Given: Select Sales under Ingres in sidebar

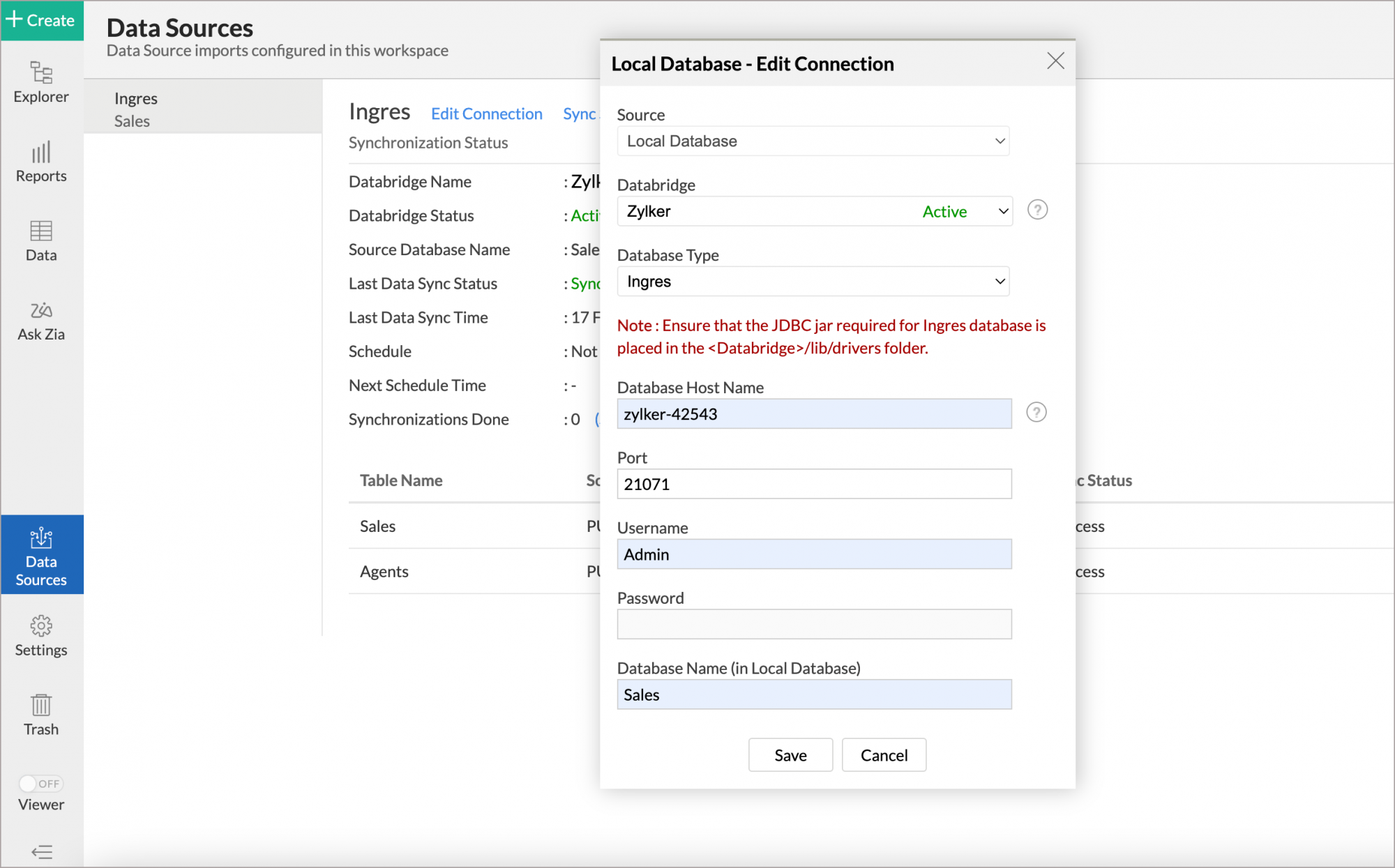Looking at the screenshot, I should [x=131, y=121].
